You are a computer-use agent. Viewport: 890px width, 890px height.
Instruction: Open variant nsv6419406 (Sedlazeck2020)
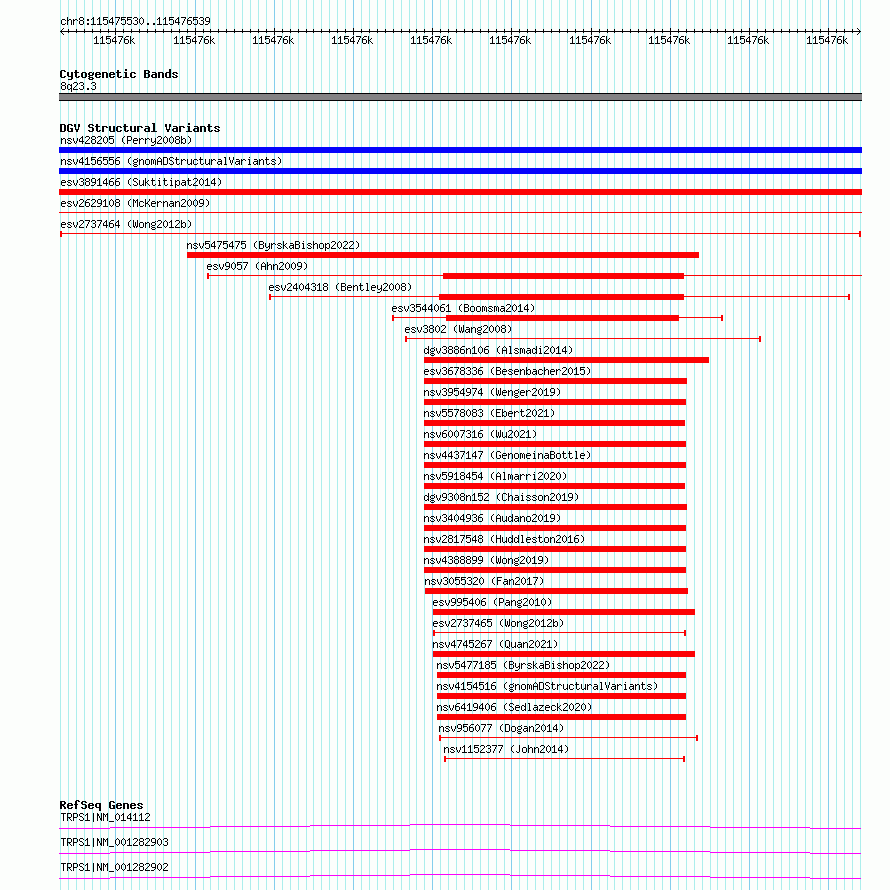[514, 707]
